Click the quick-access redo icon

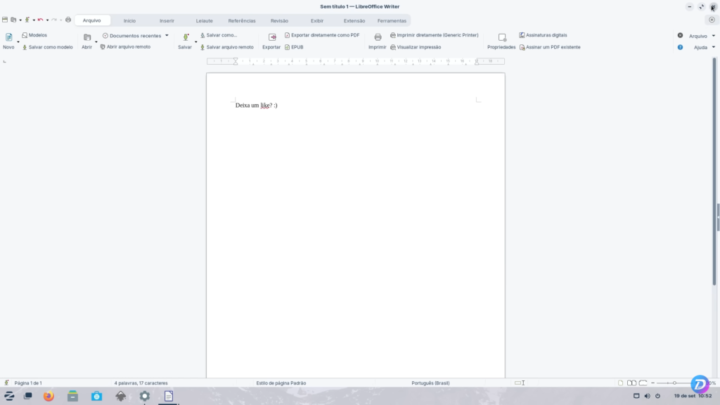tap(54, 20)
